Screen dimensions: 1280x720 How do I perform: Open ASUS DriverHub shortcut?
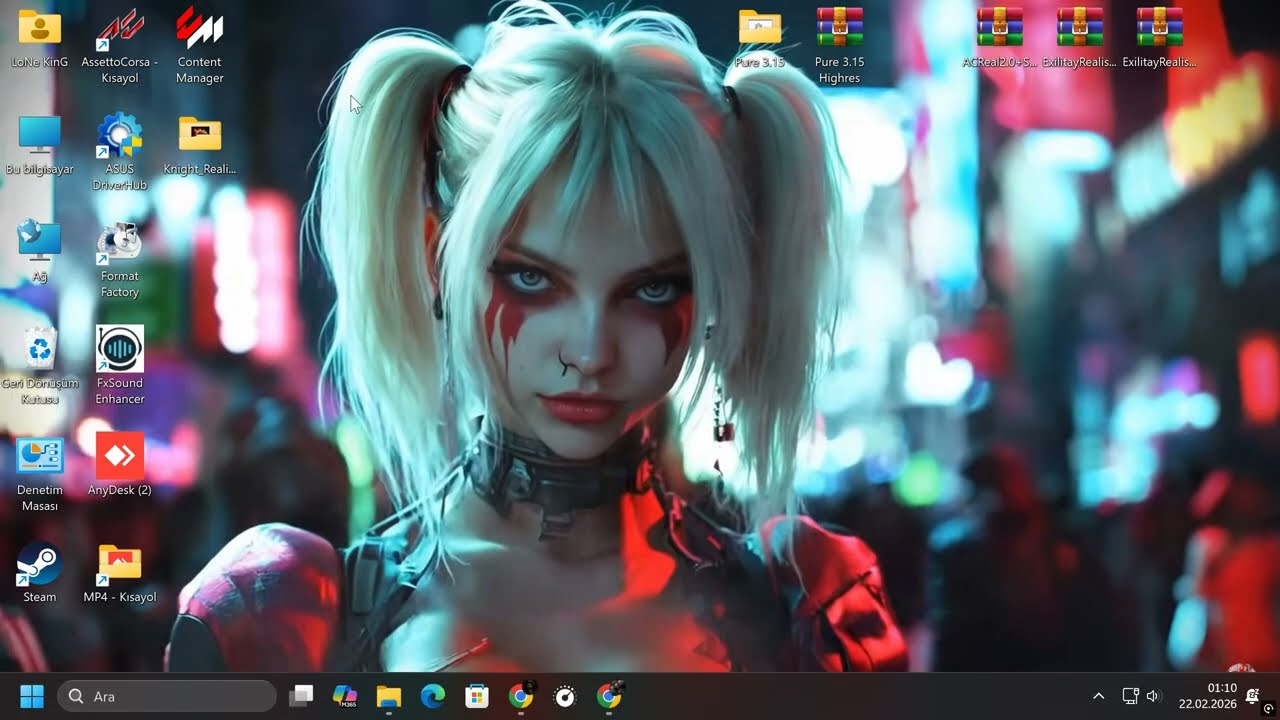pyautogui.click(x=120, y=153)
